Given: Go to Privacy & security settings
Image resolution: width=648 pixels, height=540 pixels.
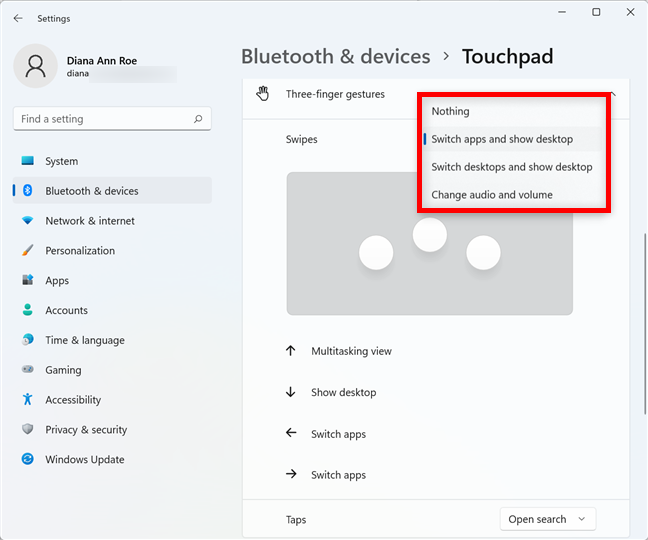Looking at the screenshot, I should [112, 429].
